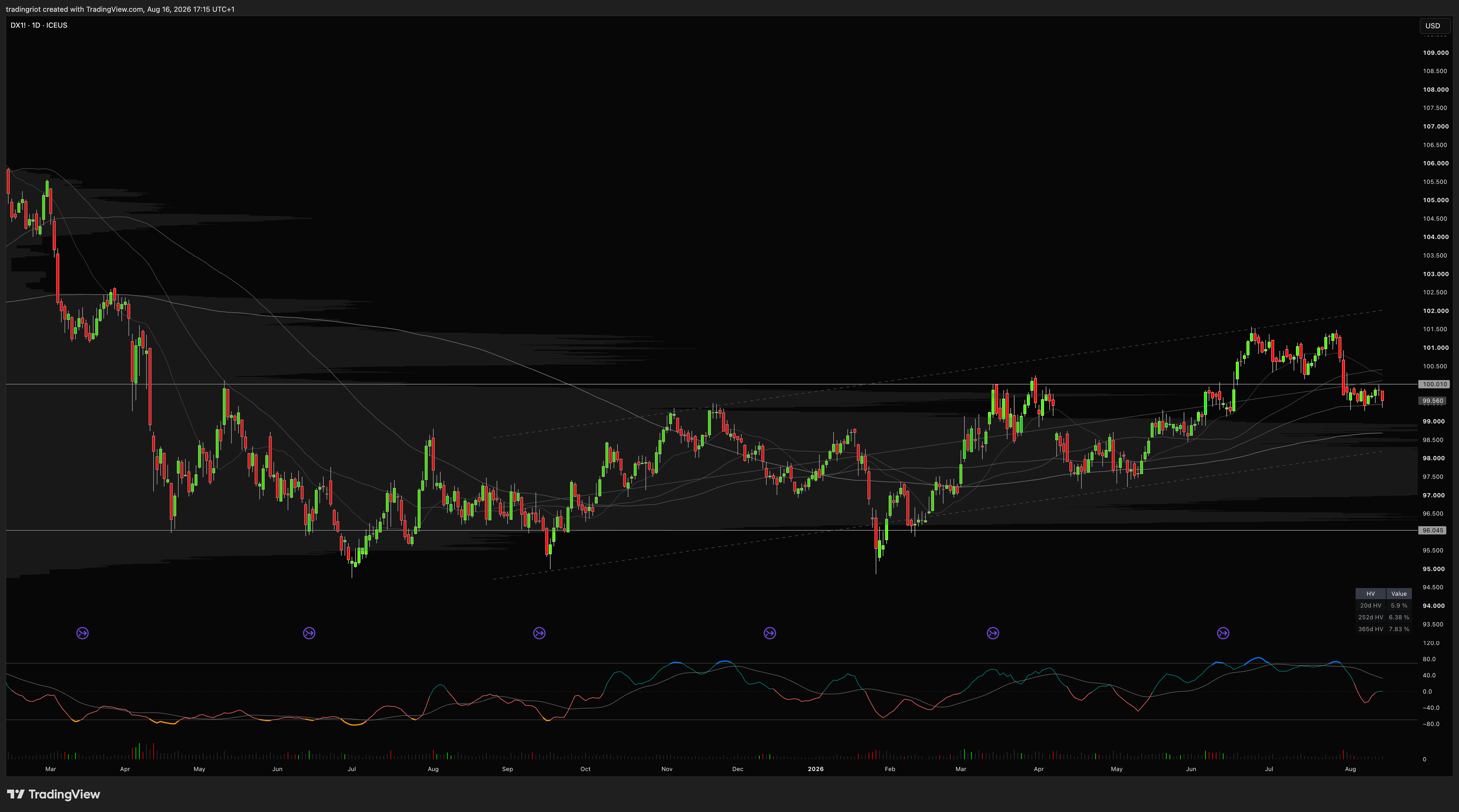This screenshot has width=1459, height=812.
Task: Click the DX1! · 1D · ICEUS symbol title
Action: tap(39, 25)
